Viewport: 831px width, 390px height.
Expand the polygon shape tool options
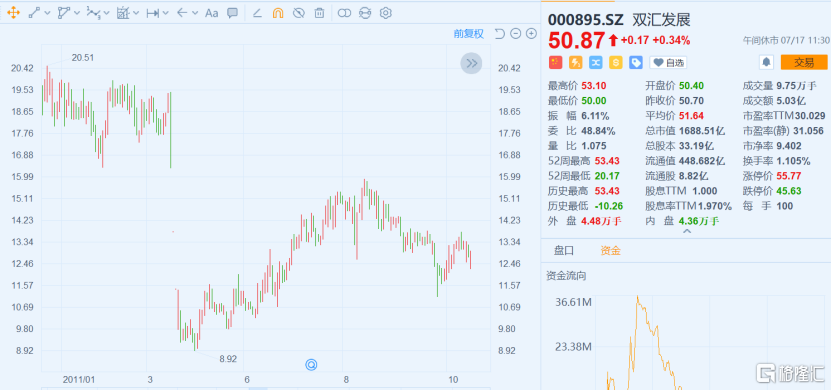click(77, 13)
